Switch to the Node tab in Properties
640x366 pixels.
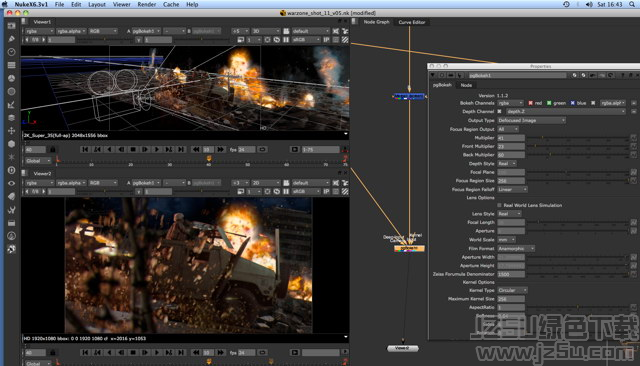tap(466, 85)
